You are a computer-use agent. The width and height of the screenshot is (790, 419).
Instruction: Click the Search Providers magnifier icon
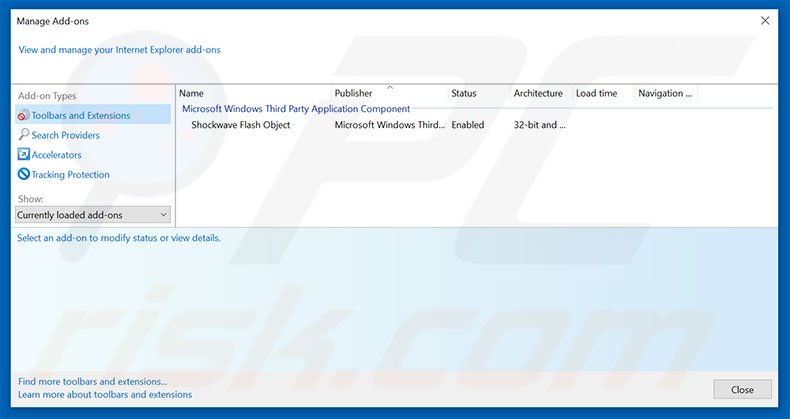(24, 134)
